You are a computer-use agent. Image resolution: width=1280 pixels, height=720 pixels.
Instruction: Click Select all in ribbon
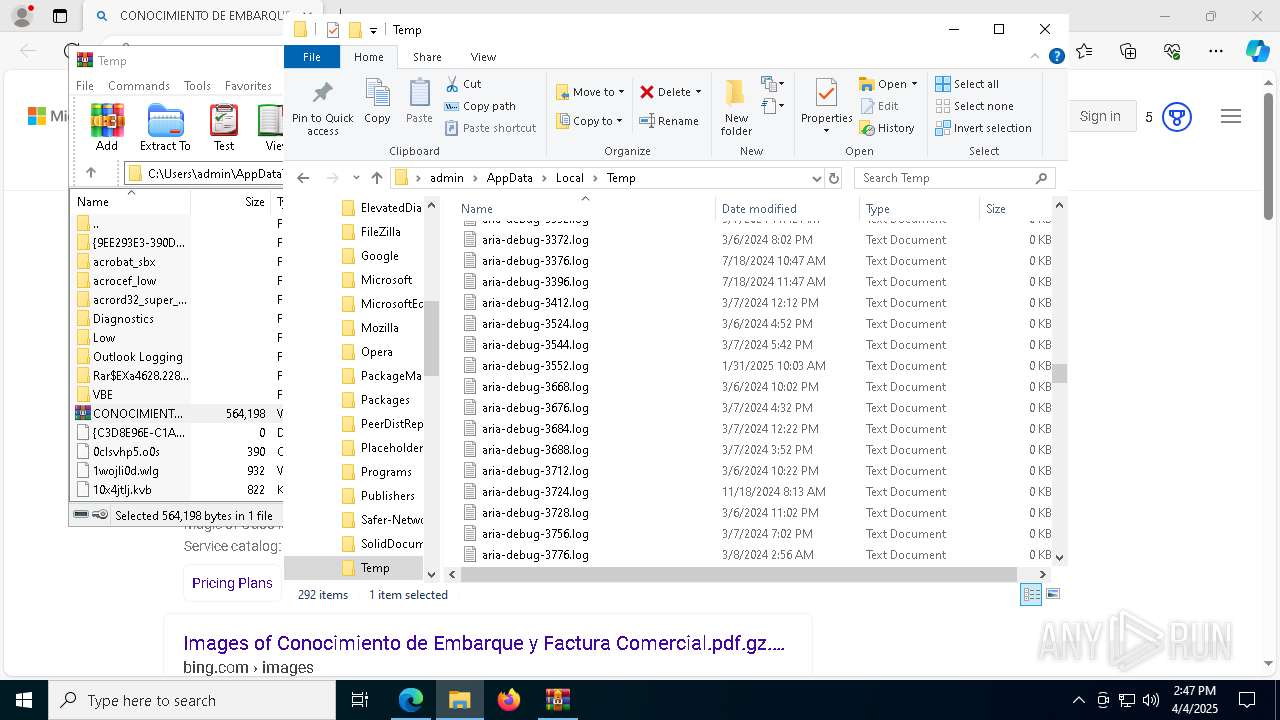[967, 84]
